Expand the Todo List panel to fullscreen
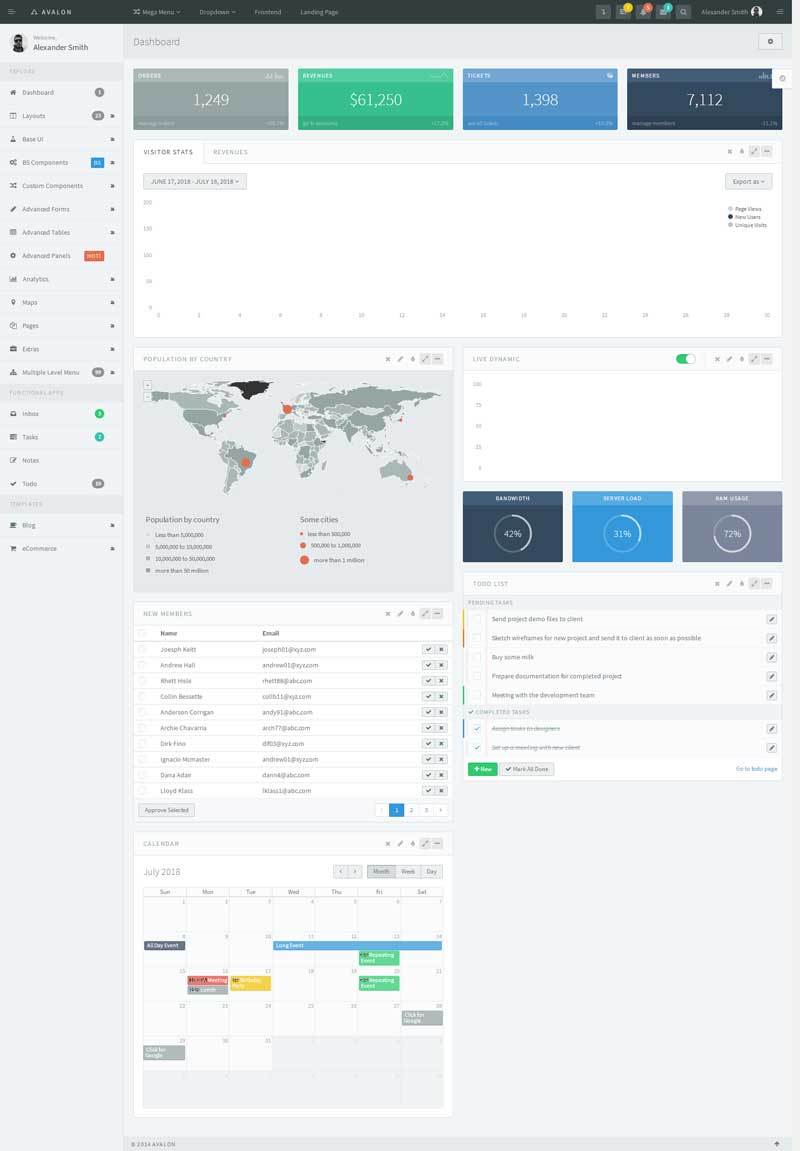This screenshot has width=800, height=1151. click(x=755, y=583)
